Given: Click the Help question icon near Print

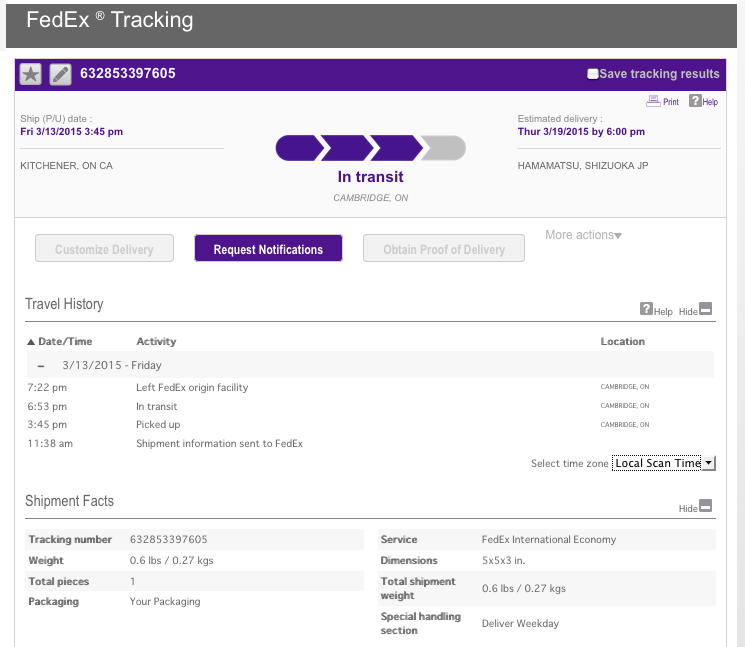Looking at the screenshot, I should [x=695, y=101].
